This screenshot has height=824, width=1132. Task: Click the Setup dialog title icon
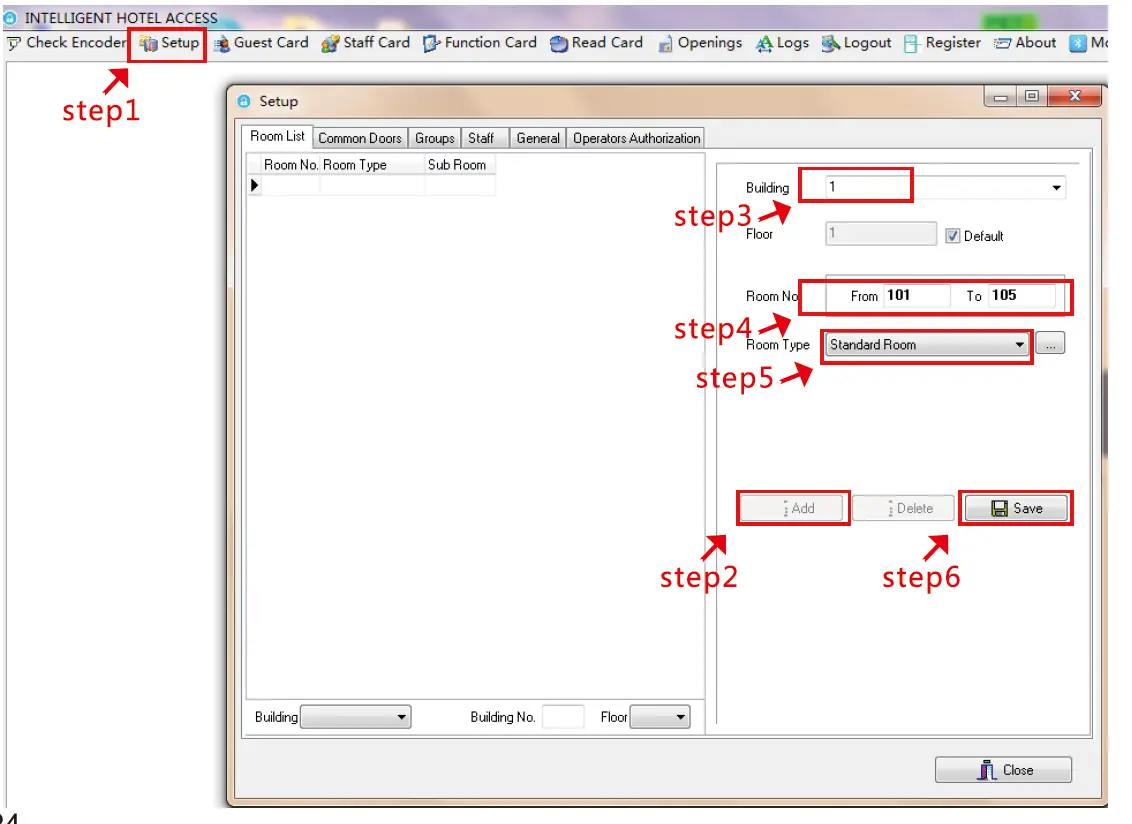(x=244, y=101)
